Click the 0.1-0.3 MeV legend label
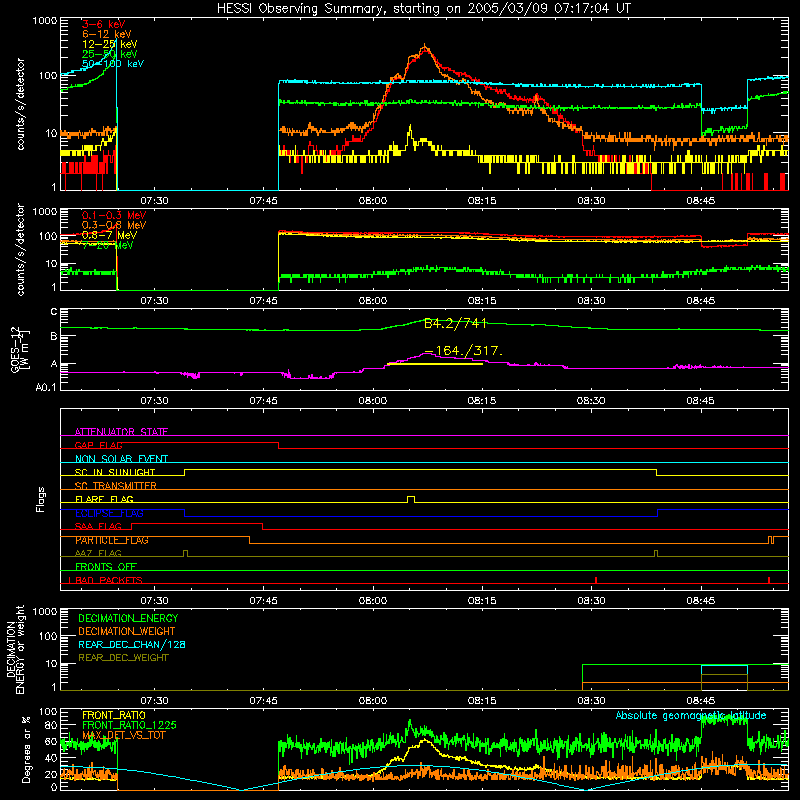 (x=114, y=215)
